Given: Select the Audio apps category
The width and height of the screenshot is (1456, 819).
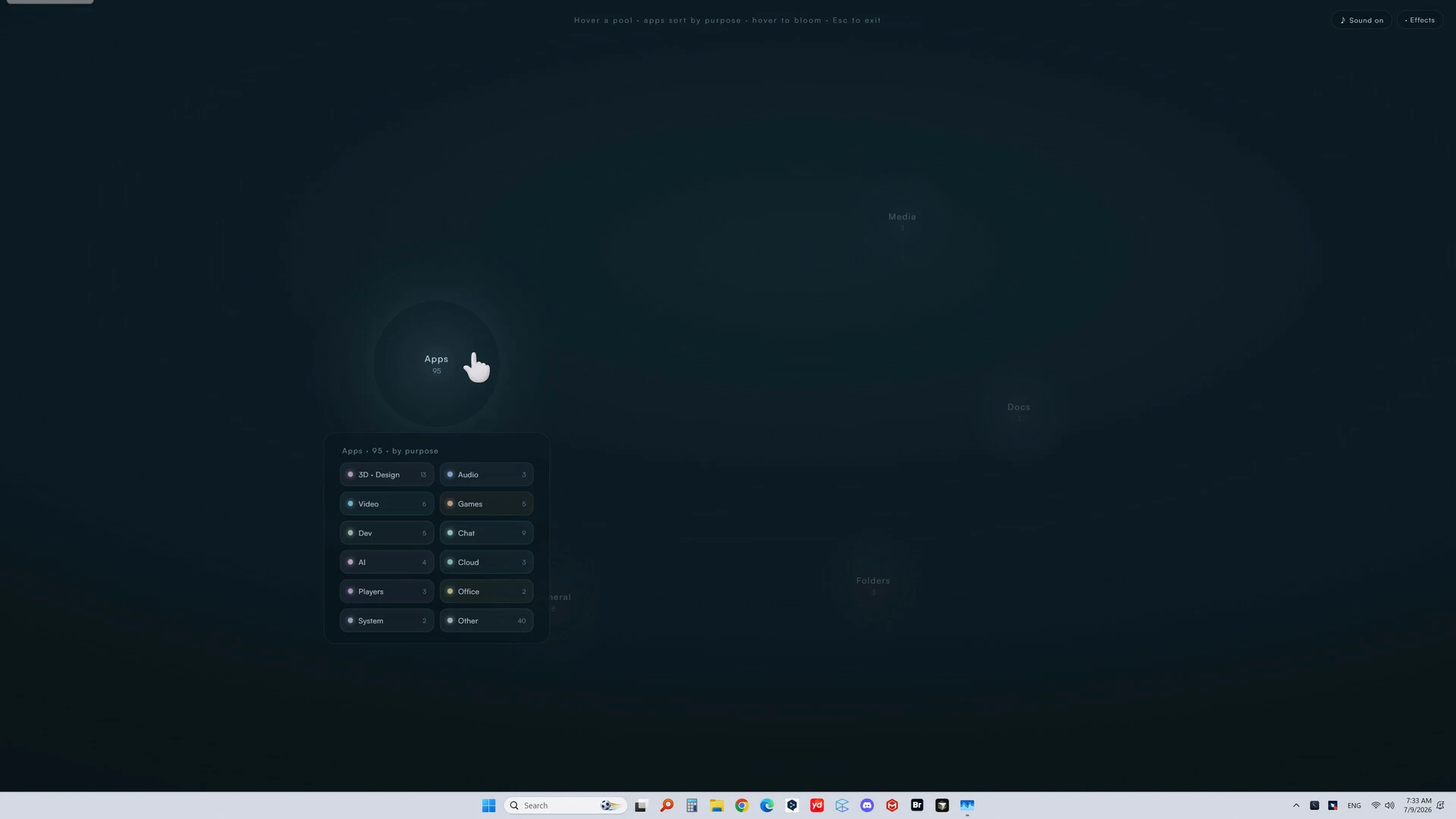Looking at the screenshot, I should pos(486,475).
